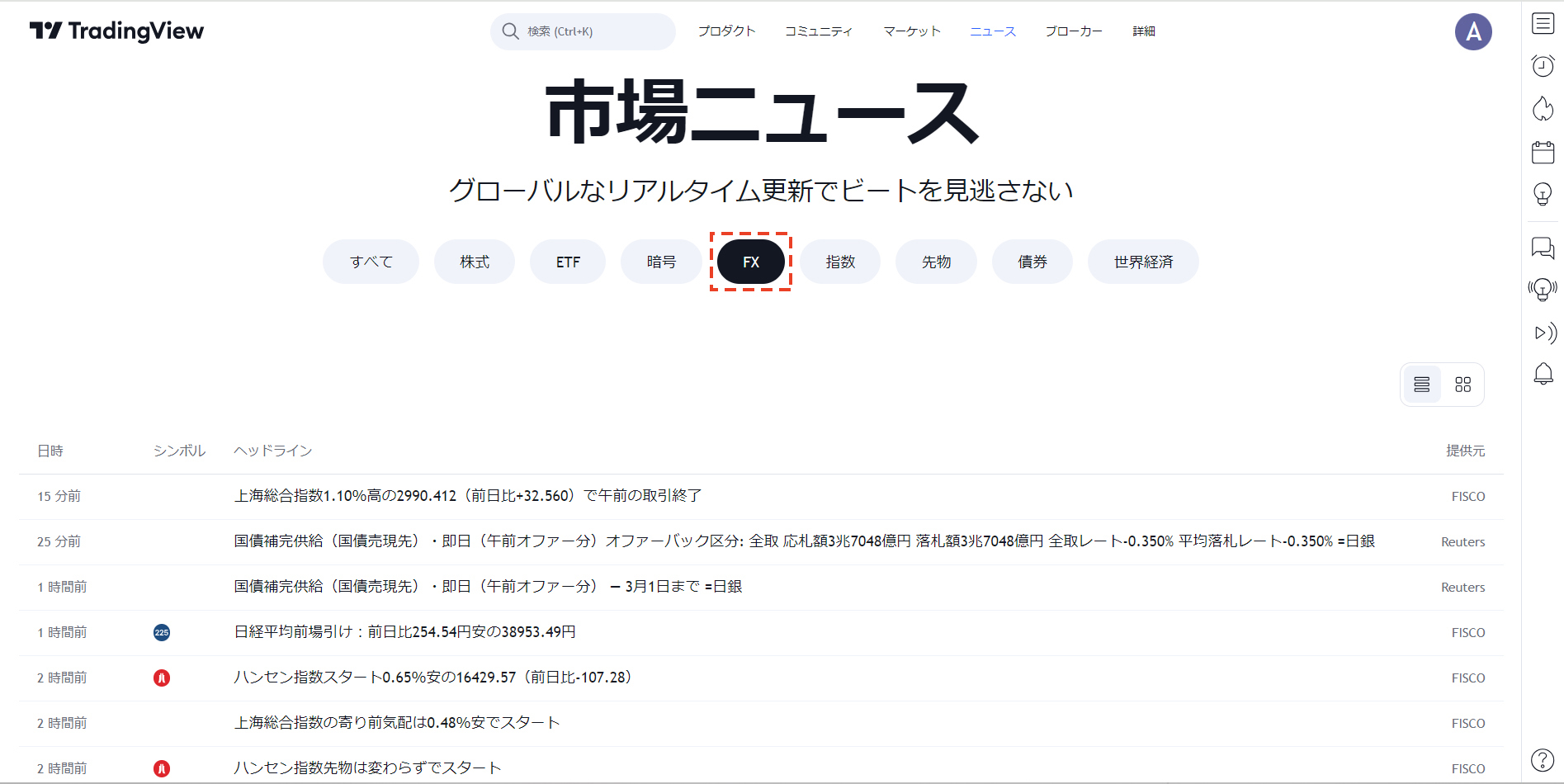The width and height of the screenshot is (1564, 784).
Task: Click Hang Seng symbol icon at 0.65% row
Action: (162, 678)
